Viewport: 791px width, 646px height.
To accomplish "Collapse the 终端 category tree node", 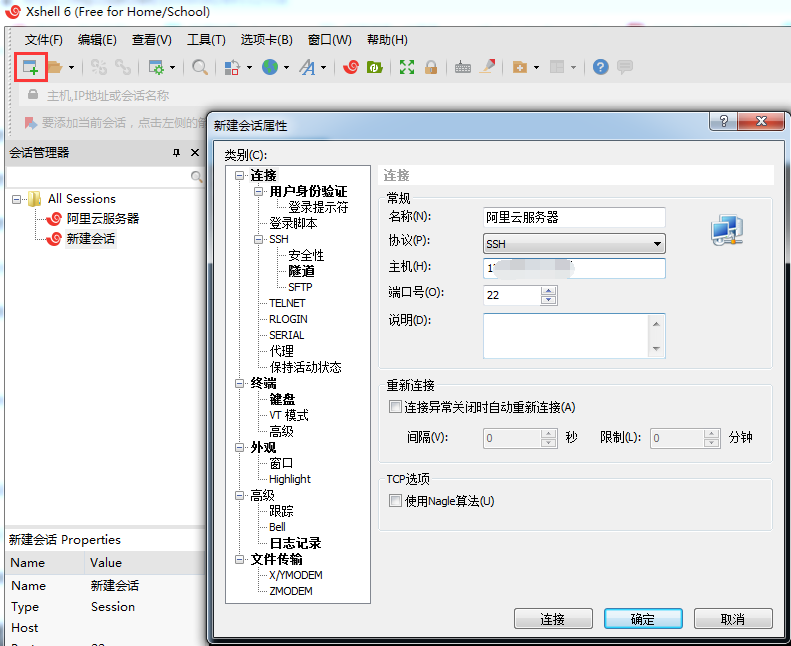I will click(240, 383).
